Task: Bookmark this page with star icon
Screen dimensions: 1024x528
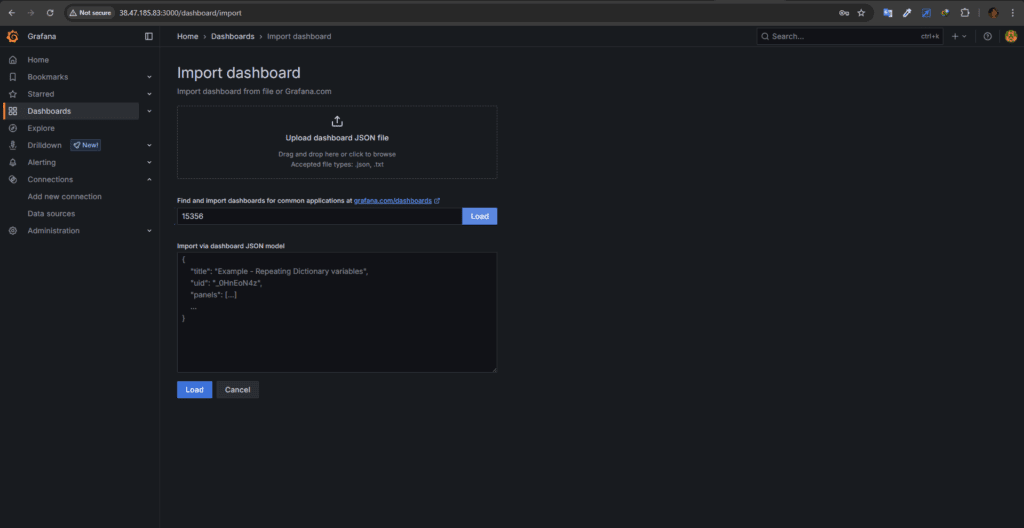Action: 861,12
